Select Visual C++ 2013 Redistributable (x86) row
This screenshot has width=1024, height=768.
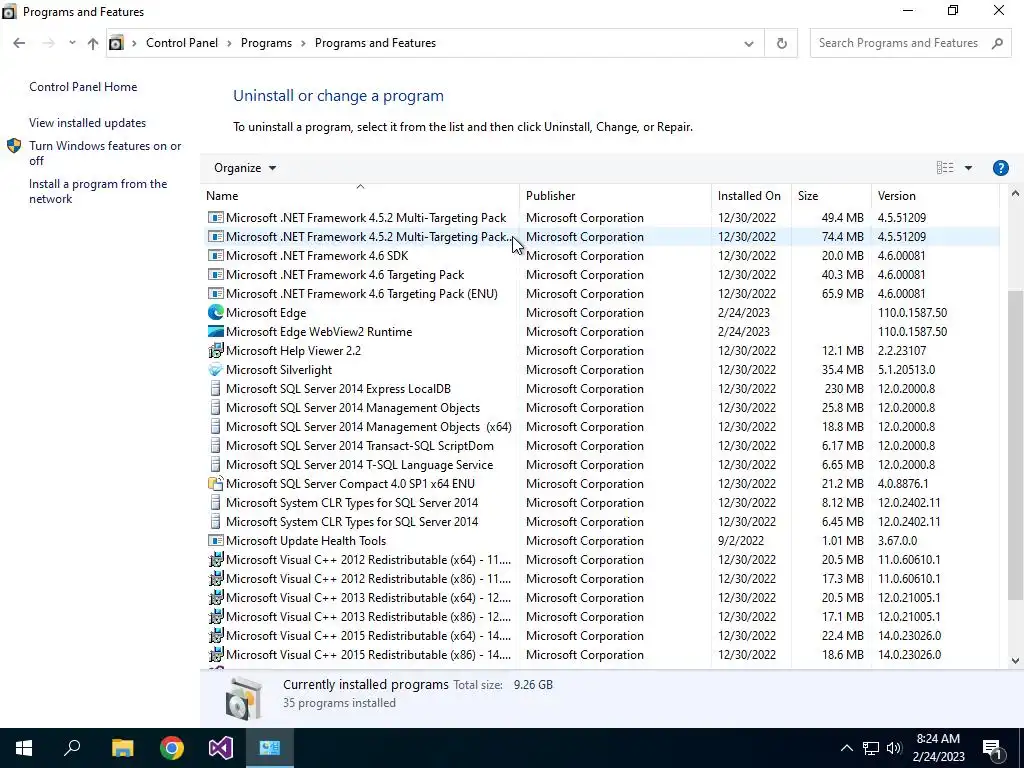(602, 616)
